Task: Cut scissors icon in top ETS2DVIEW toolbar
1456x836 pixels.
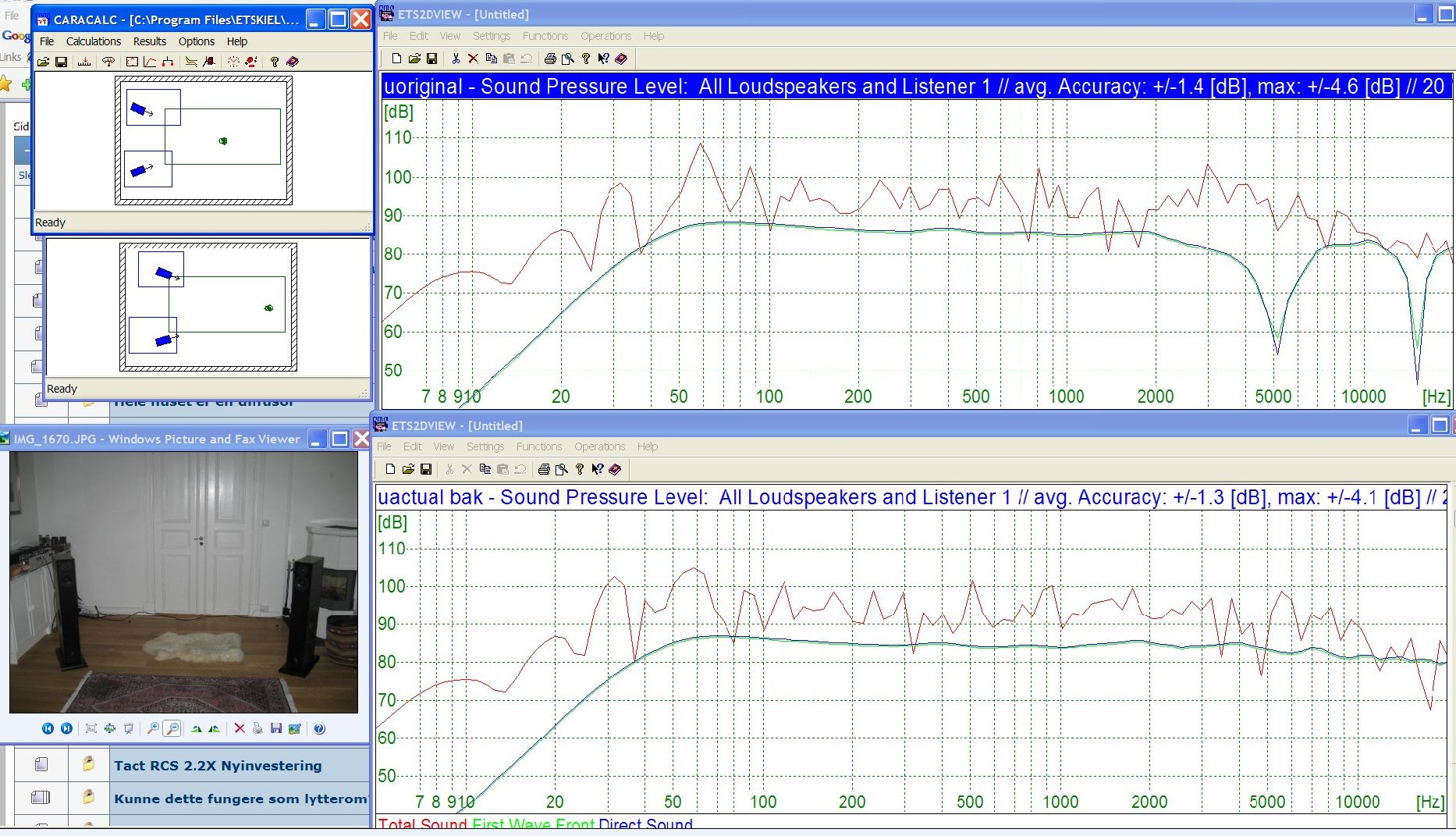Action: (456, 59)
